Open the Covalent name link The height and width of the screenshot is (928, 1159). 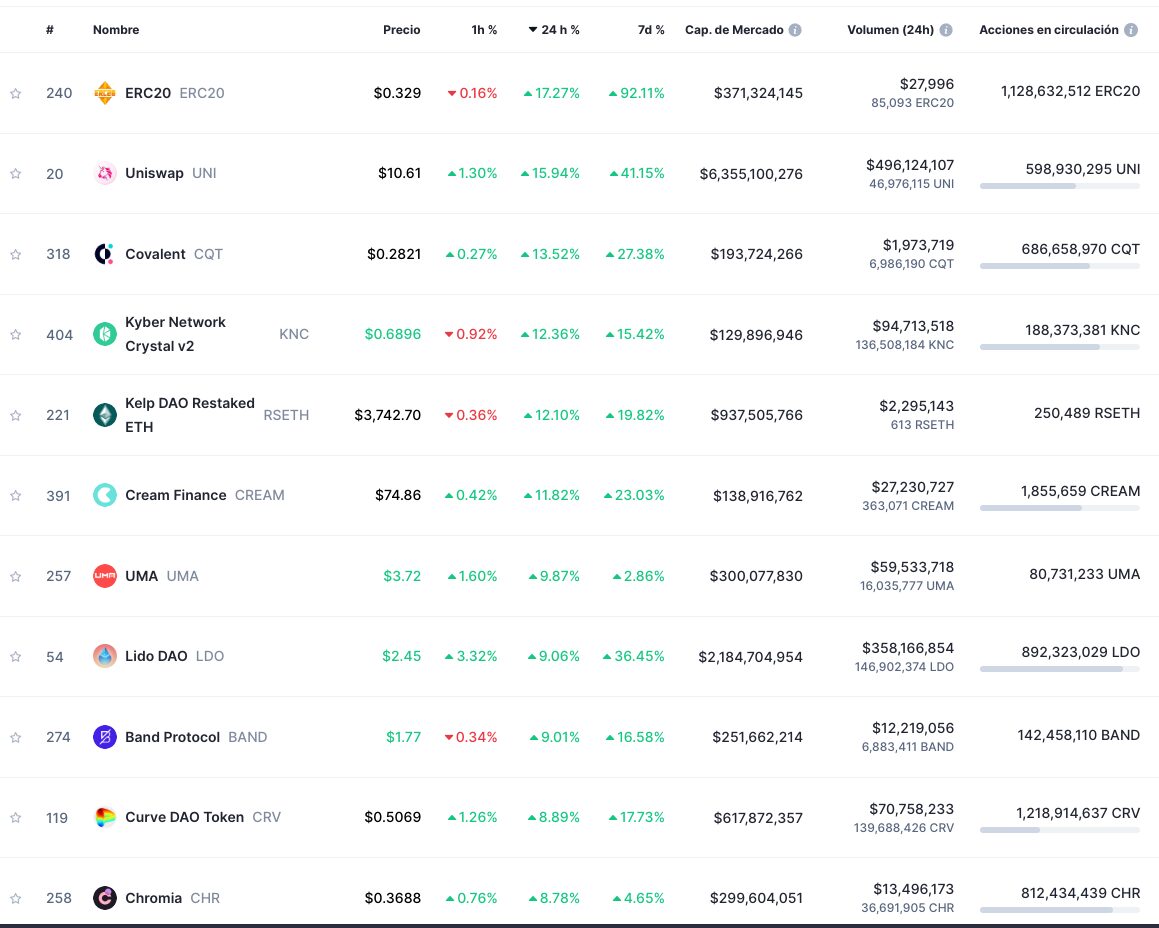pyautogui.click(x=155, y=254)
